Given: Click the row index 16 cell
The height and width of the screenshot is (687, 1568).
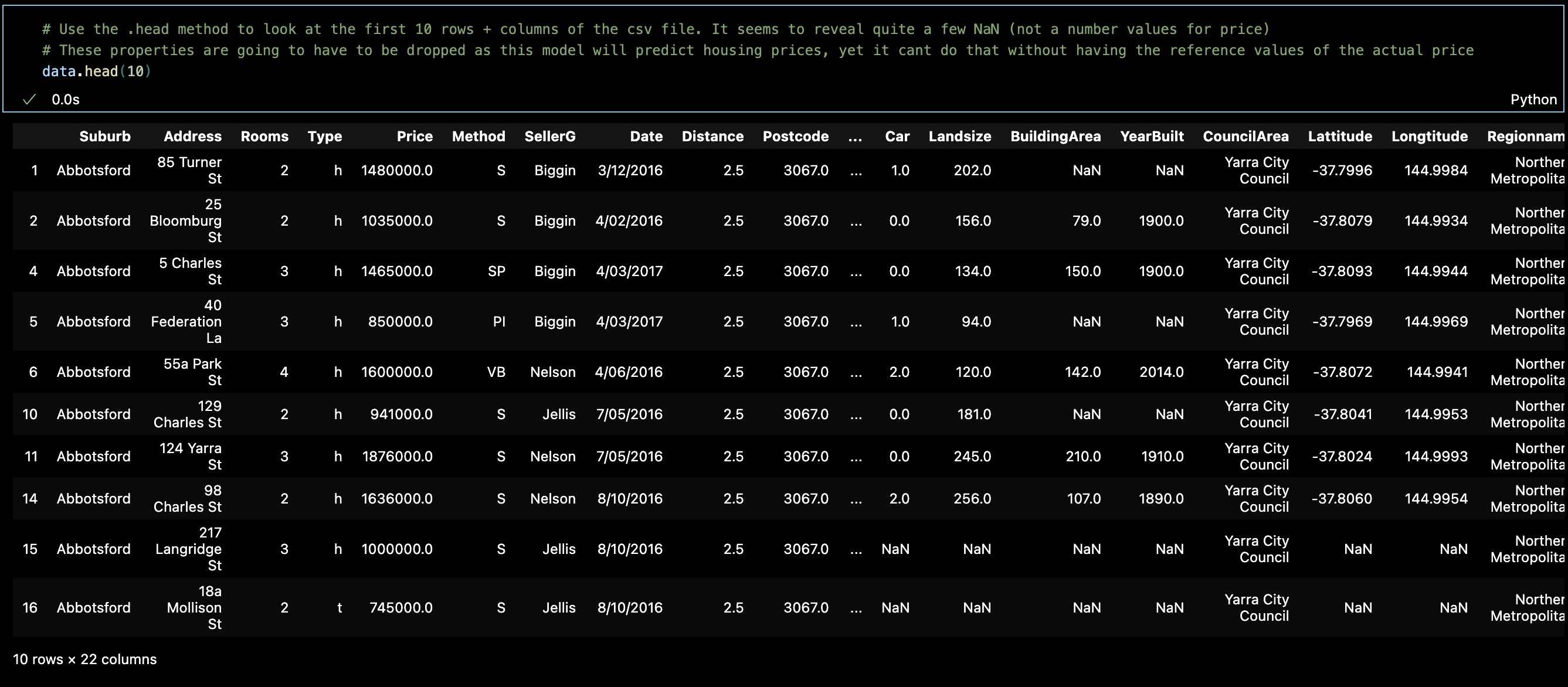Looking at the screenshot, I should 30,607.
